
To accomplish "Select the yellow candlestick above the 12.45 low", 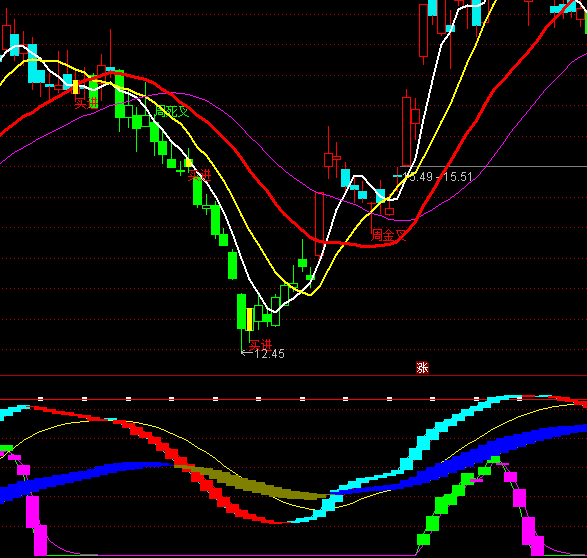I will tap(250, 319).
